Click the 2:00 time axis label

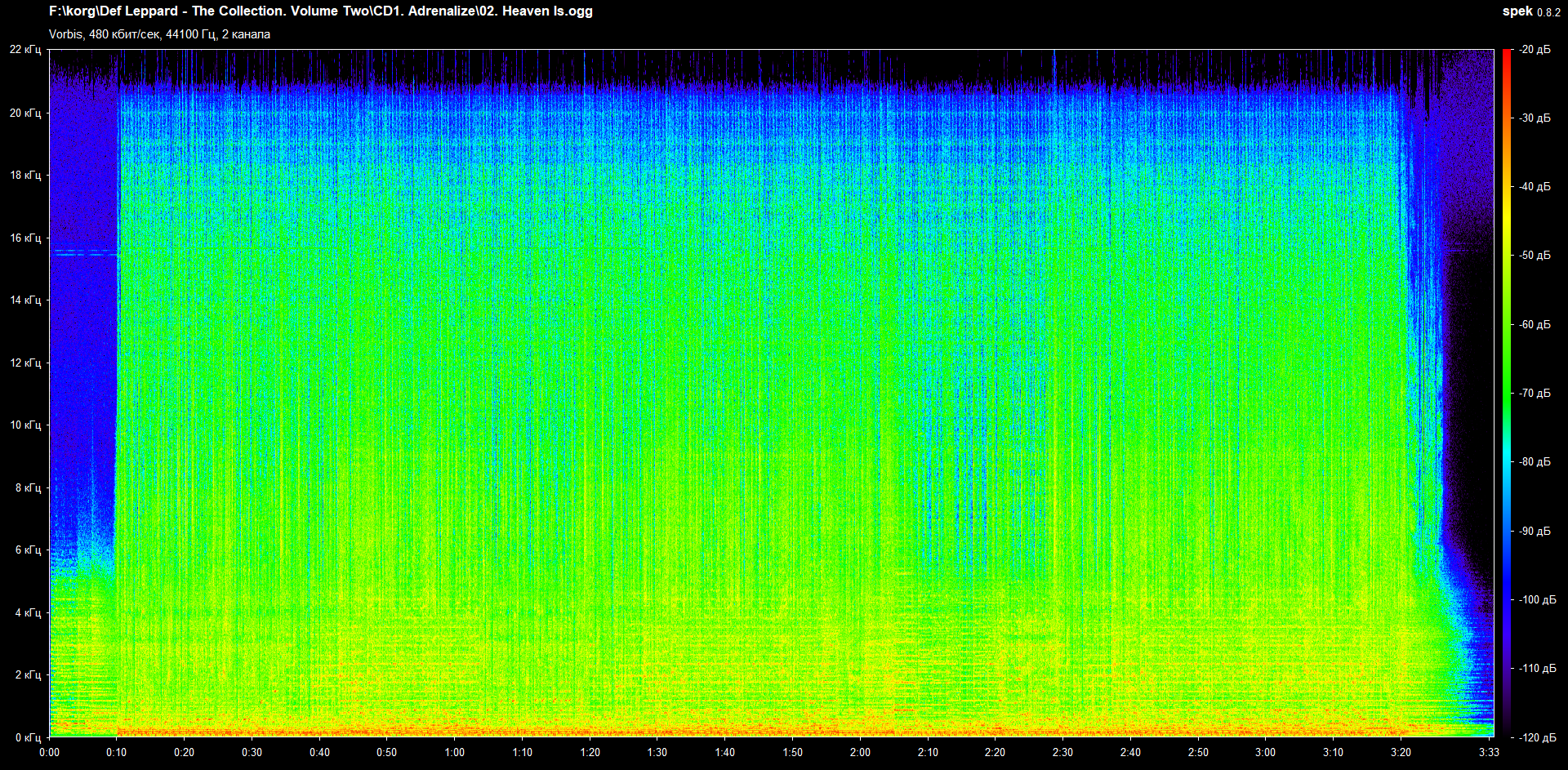pos(860,752)
